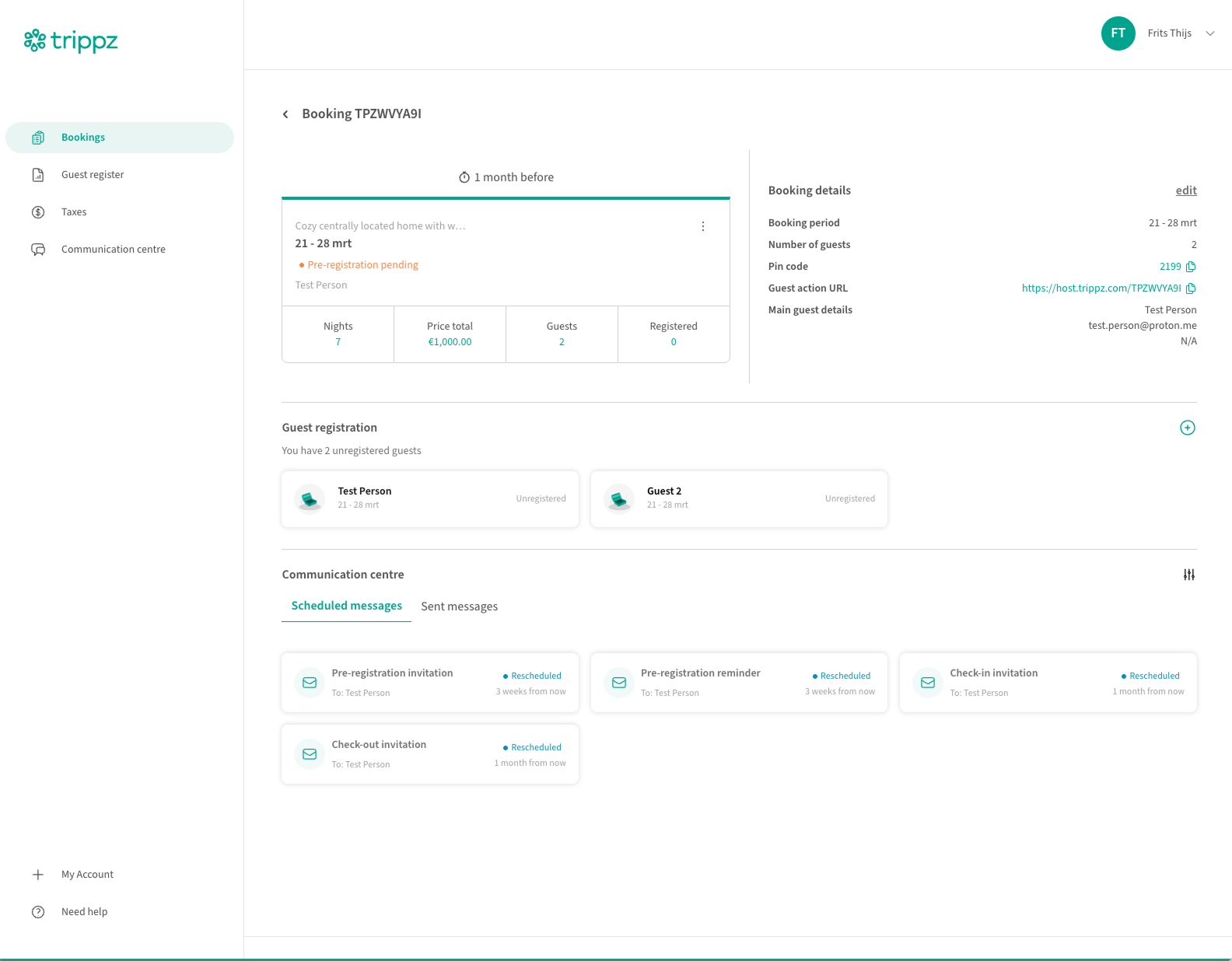This screenshot has width=1232, height=961.
Task: Open the Pre-registration reminder message card
Action: [738, 683]
